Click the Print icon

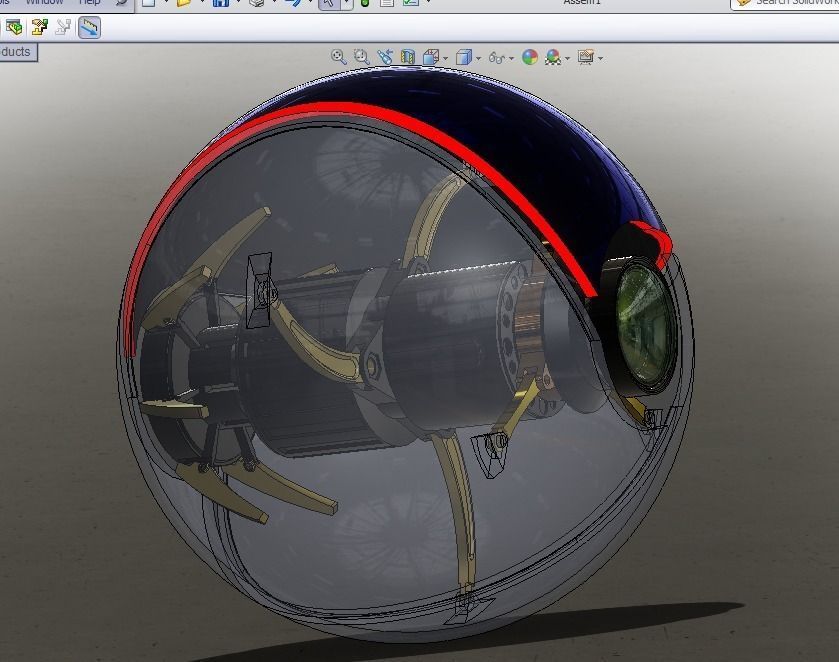[257, 3]
